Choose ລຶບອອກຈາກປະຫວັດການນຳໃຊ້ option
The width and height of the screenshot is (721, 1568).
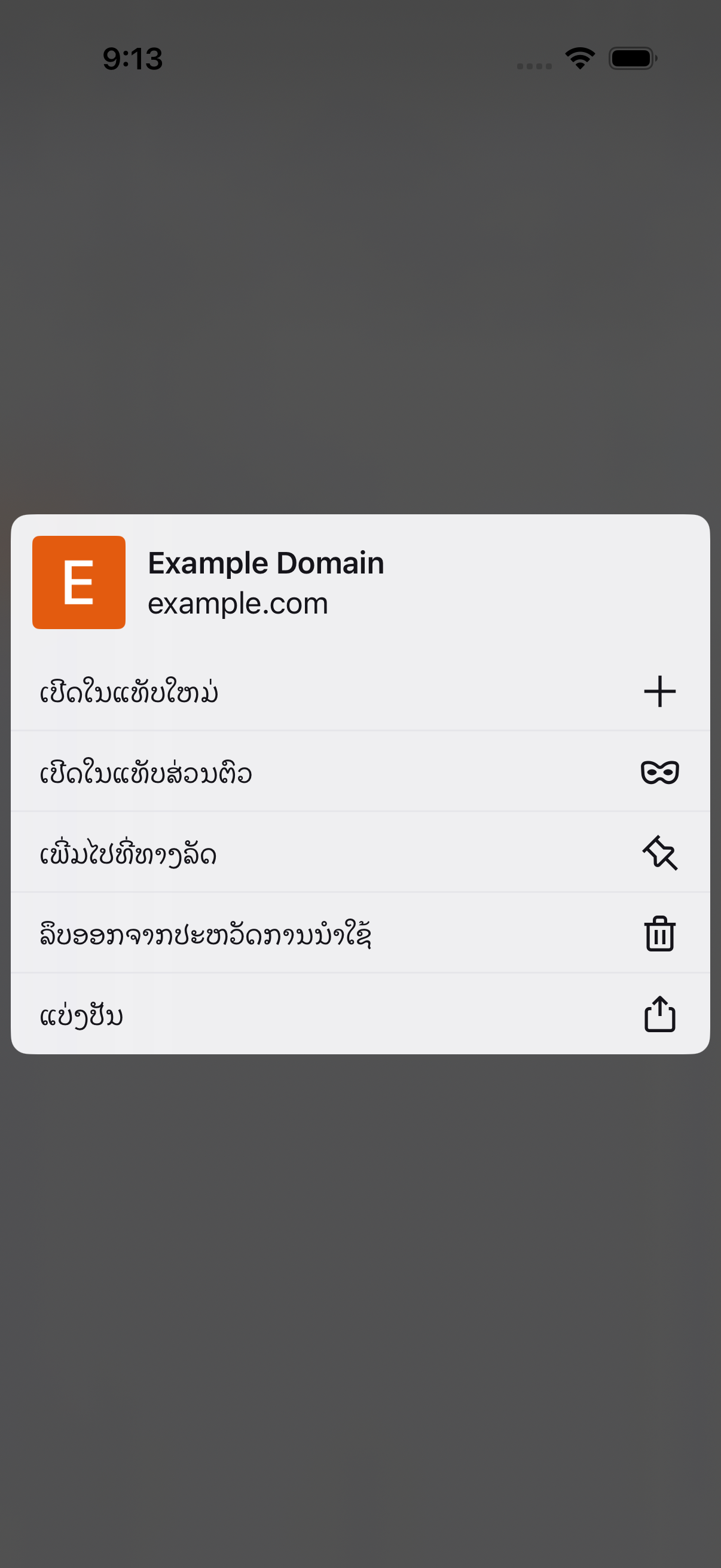(360, 933)
